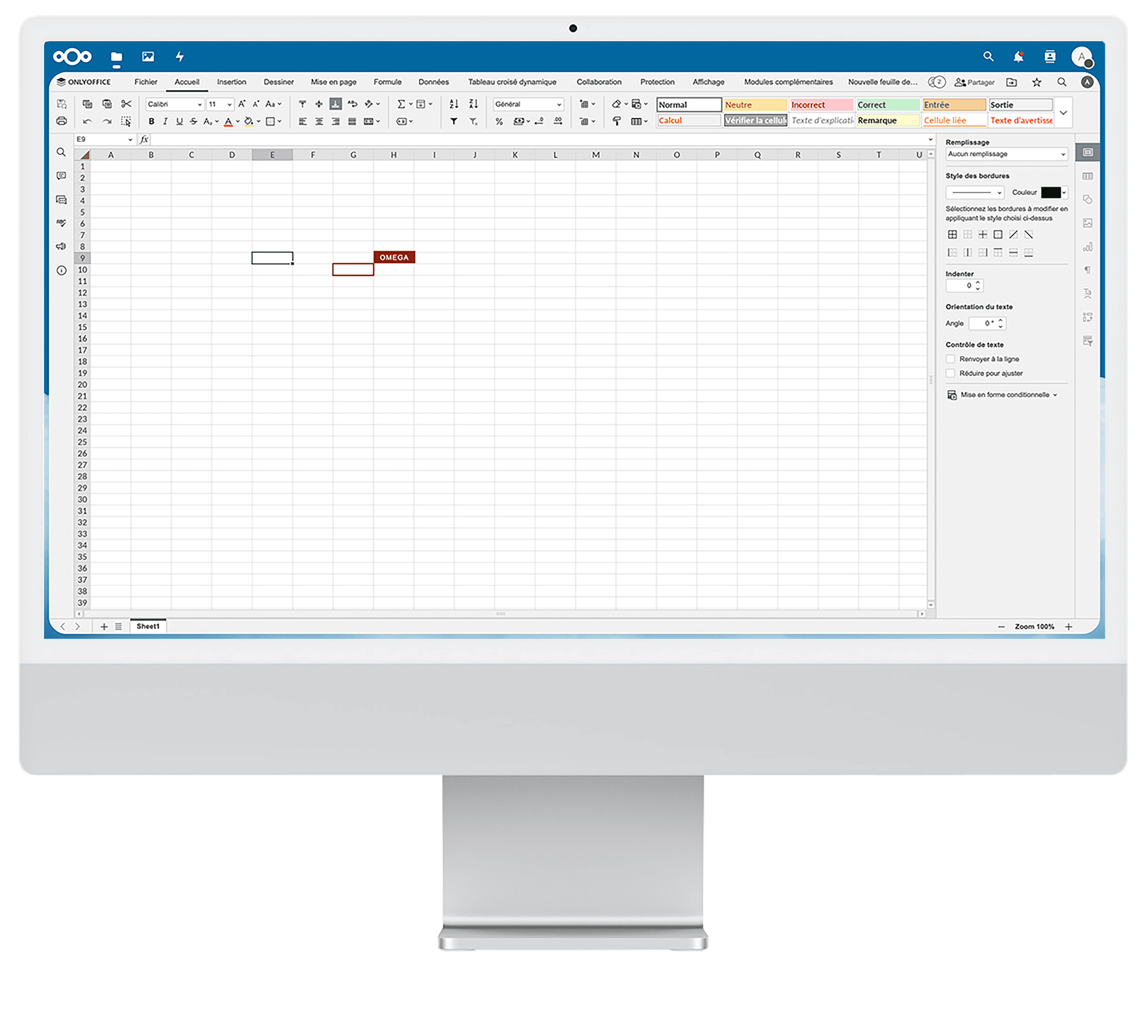The image size is (1148, 1036).
Task: Redo the last action
Action: [107, 121]
